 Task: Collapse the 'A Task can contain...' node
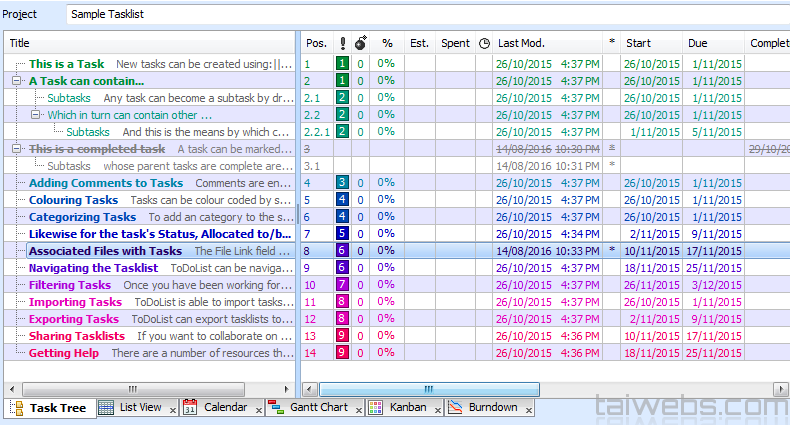pos(17,81)
